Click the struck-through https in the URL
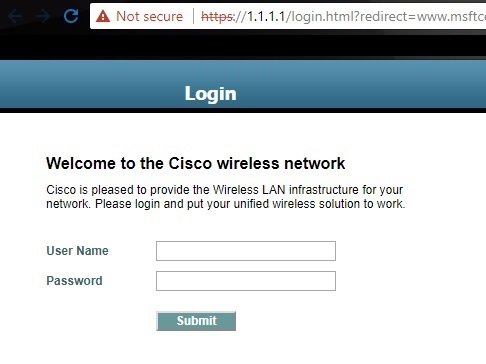This screenshot has height=364, width=486. 217,16
